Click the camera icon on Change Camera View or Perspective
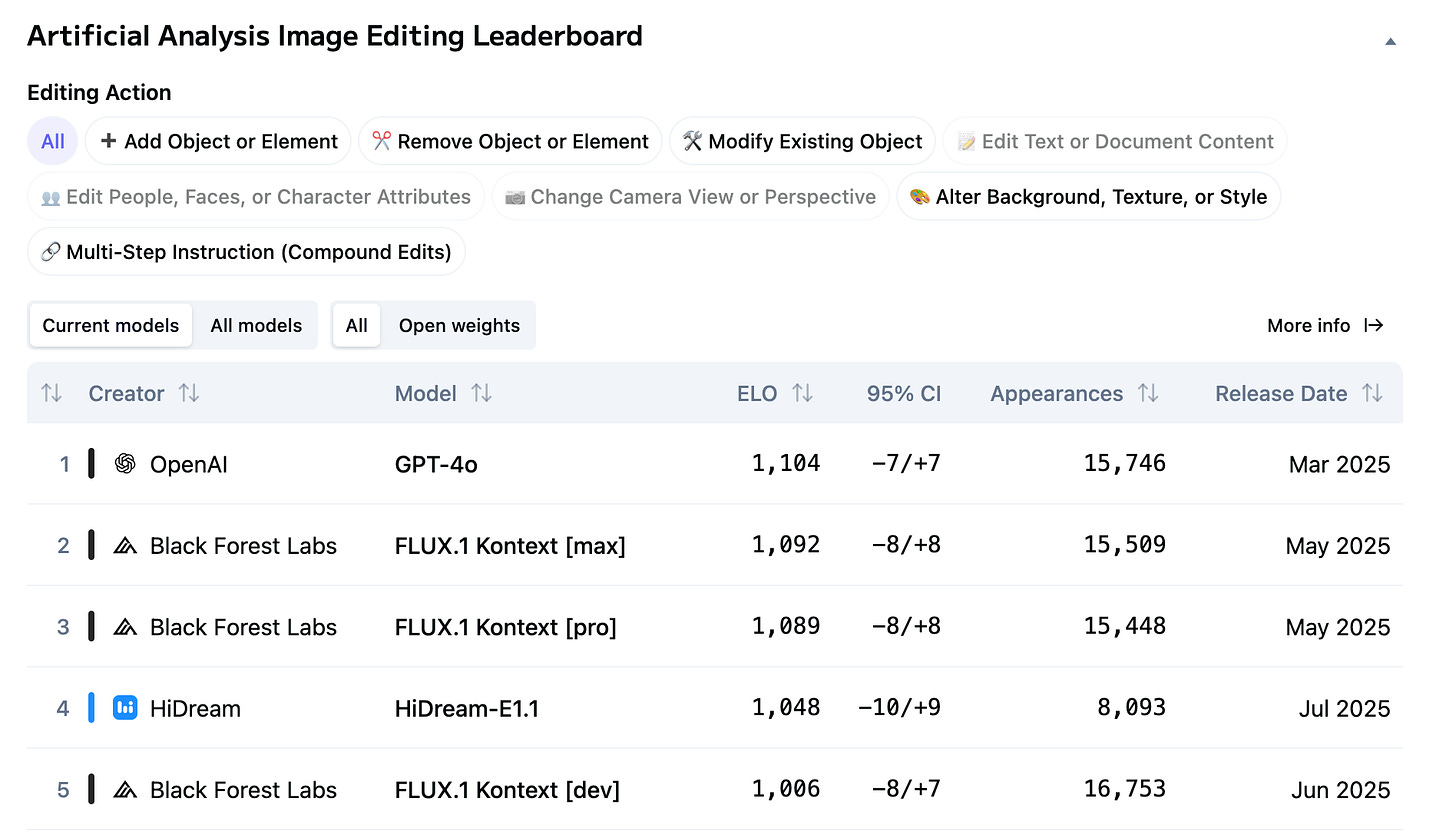Screen dimensions: 1456x839 516,196
